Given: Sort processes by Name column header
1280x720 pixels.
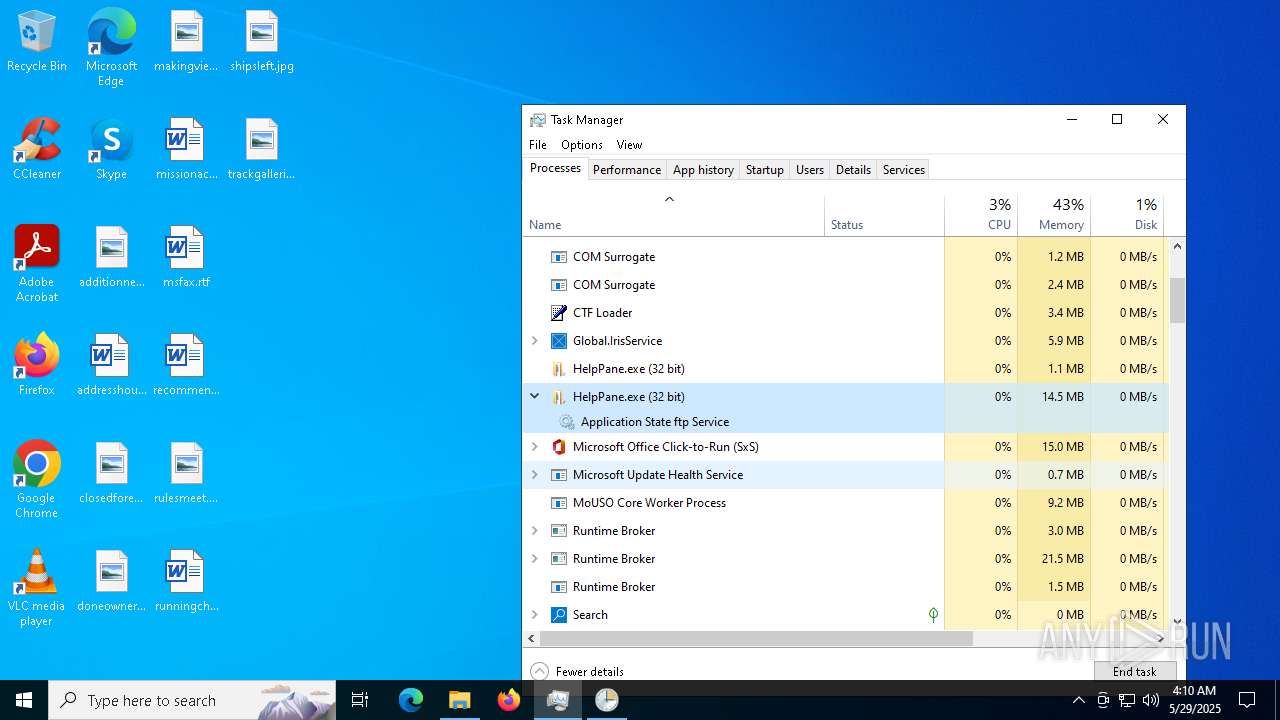Looking at the screenshot, I should tap(673, 213).
